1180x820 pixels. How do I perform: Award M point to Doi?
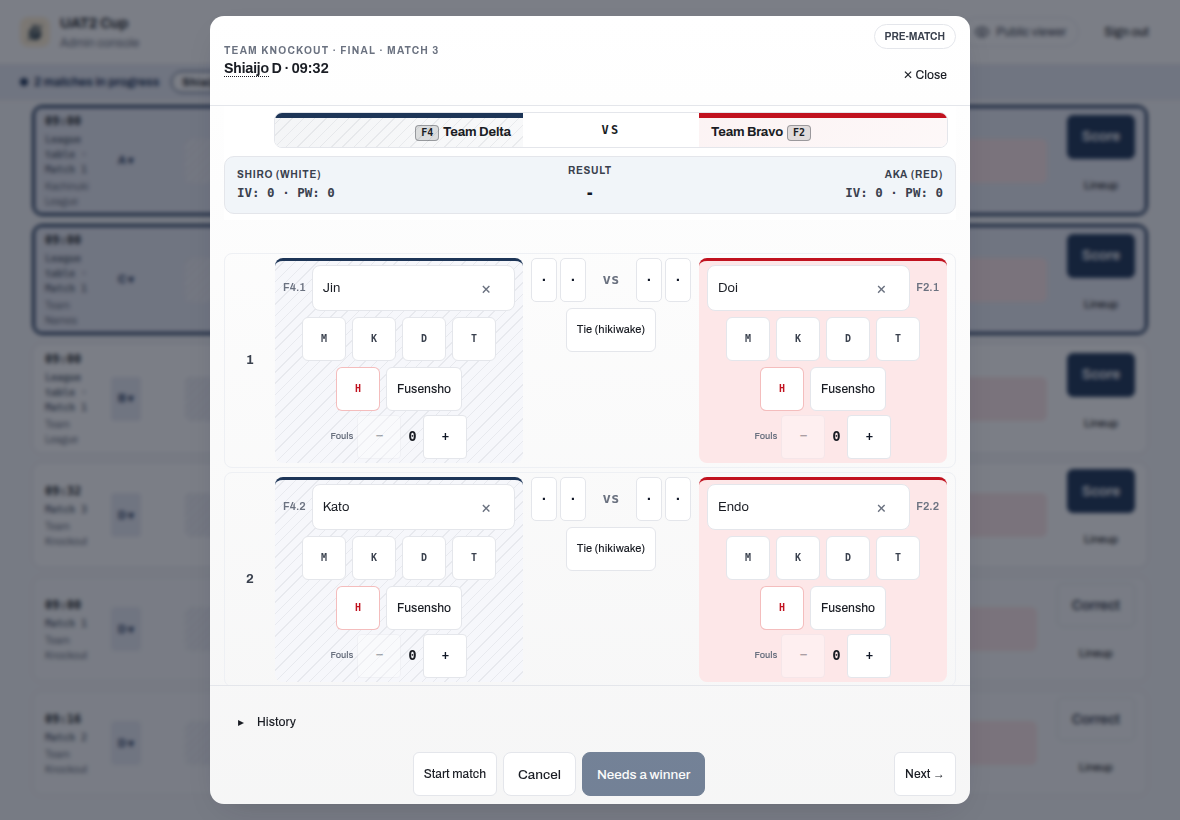point(748,339)
